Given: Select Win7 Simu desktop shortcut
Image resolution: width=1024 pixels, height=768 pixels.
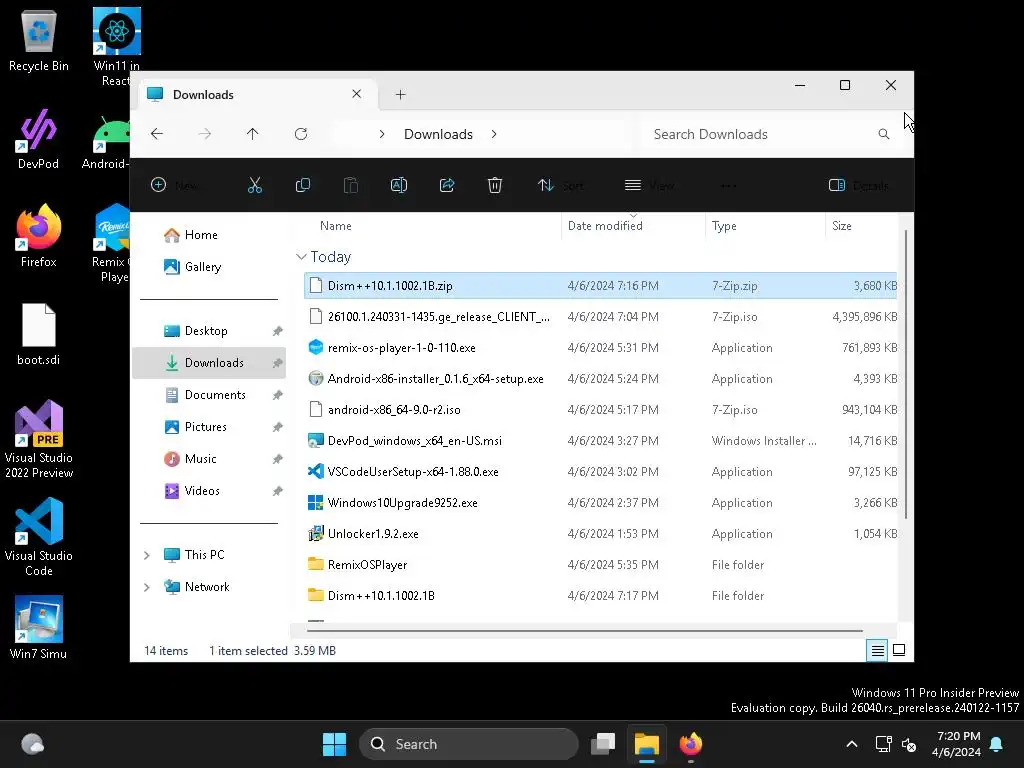Looking at the screenshot, I should tap(39, 627).
